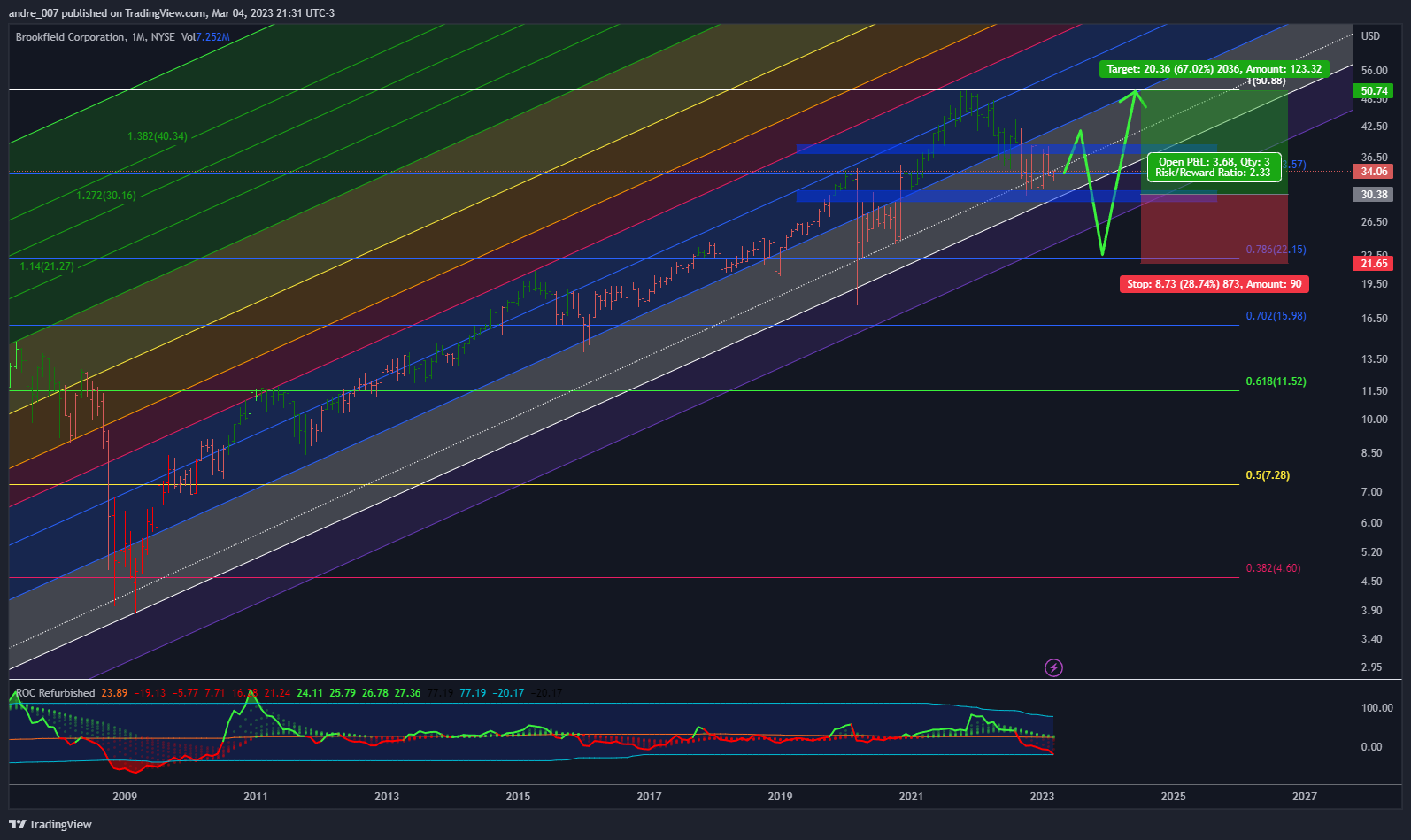
Task: Click the 26.50 price axis value
Action: point(1375,222)
